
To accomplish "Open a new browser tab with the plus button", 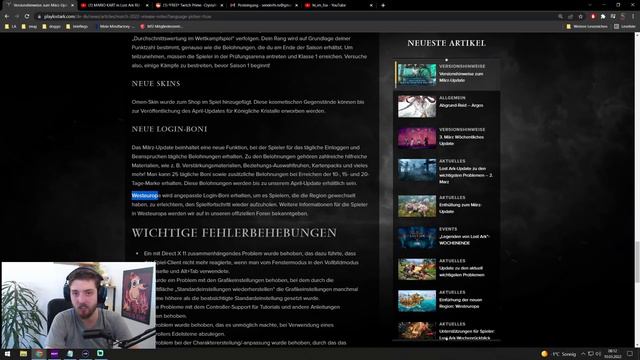I will 383,5.
